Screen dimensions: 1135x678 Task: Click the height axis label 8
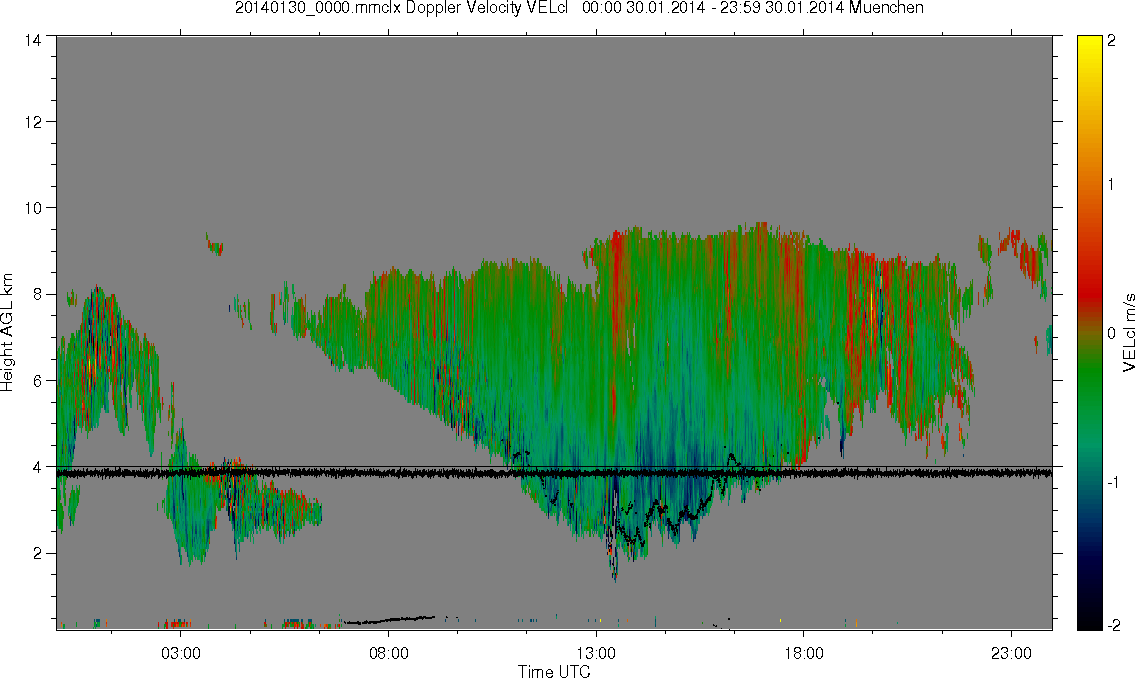tap(36, 294)
